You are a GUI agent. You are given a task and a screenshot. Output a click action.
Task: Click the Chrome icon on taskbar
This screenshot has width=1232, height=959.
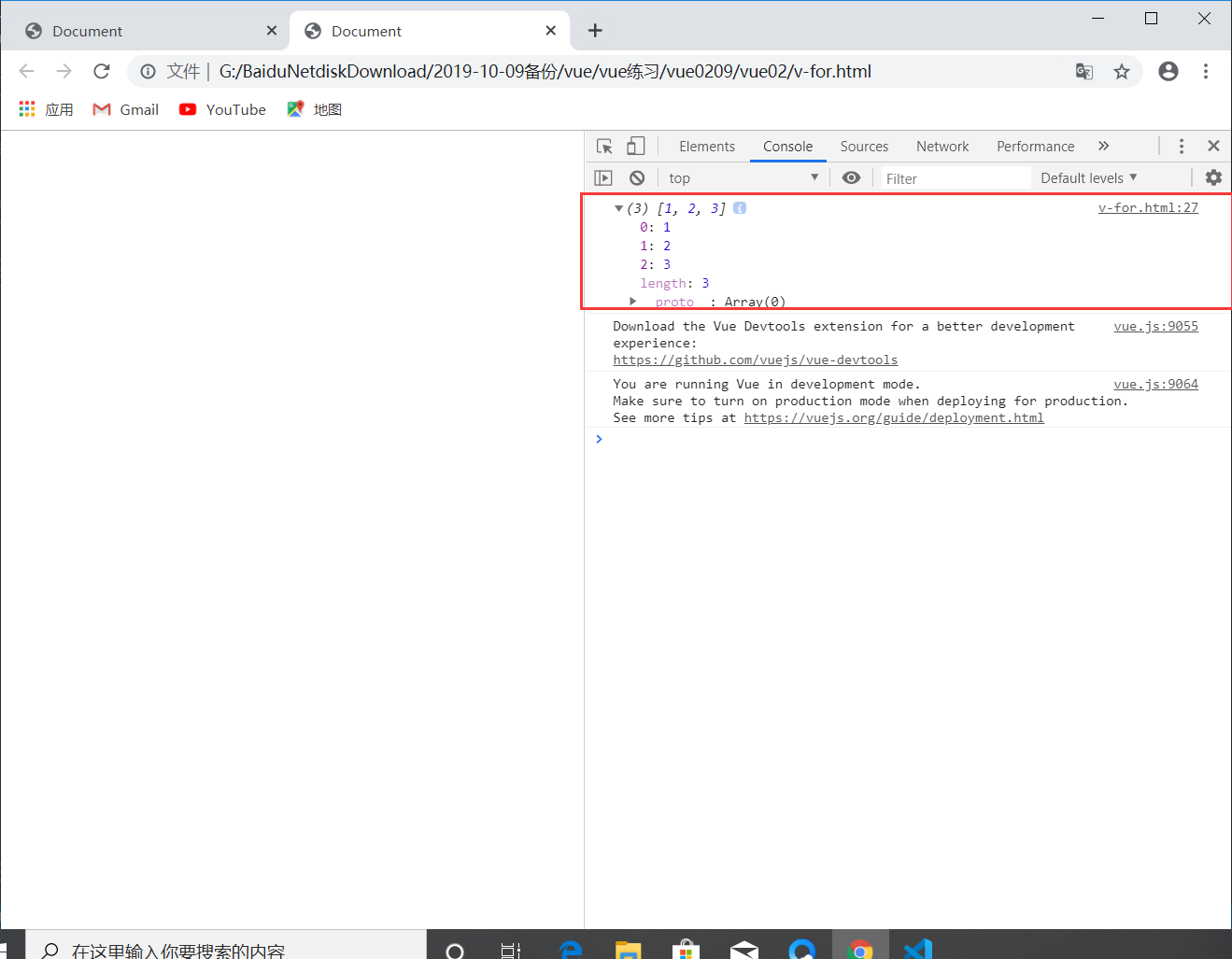[x=860, y=949]
